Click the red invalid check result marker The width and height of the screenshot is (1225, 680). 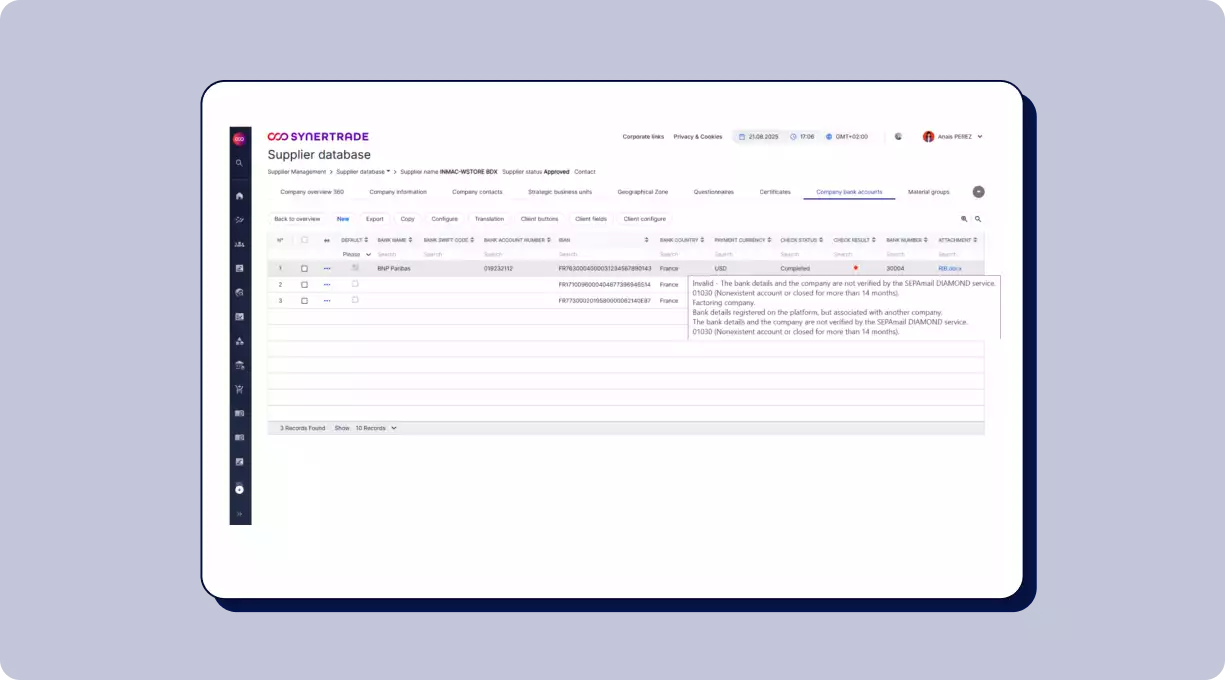[x=856, y=268]
